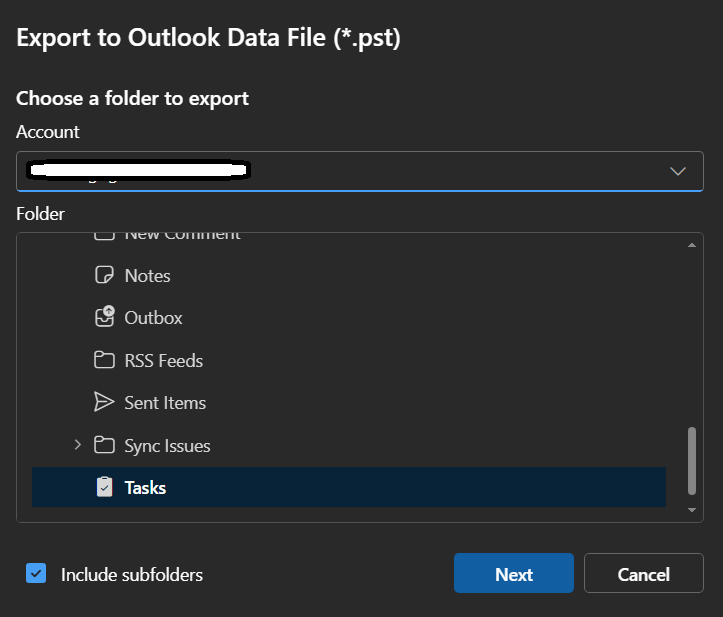Select the Tasks folder label

[x=145, y=488]
